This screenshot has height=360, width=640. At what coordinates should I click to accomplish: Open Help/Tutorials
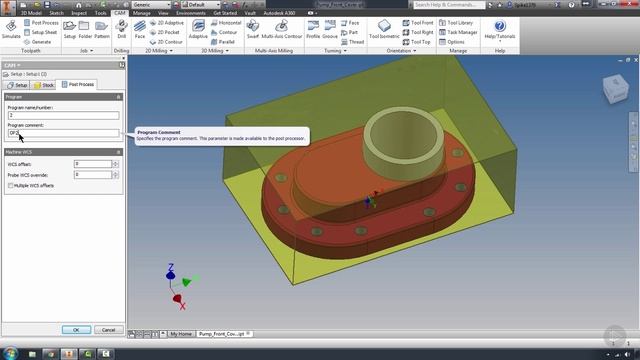point(500,30)
